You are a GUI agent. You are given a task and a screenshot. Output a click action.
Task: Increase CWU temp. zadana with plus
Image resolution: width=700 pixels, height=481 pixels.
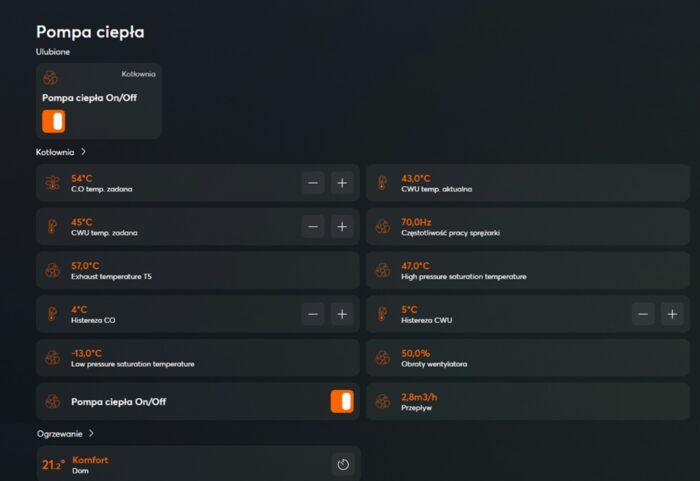[342, 227]
